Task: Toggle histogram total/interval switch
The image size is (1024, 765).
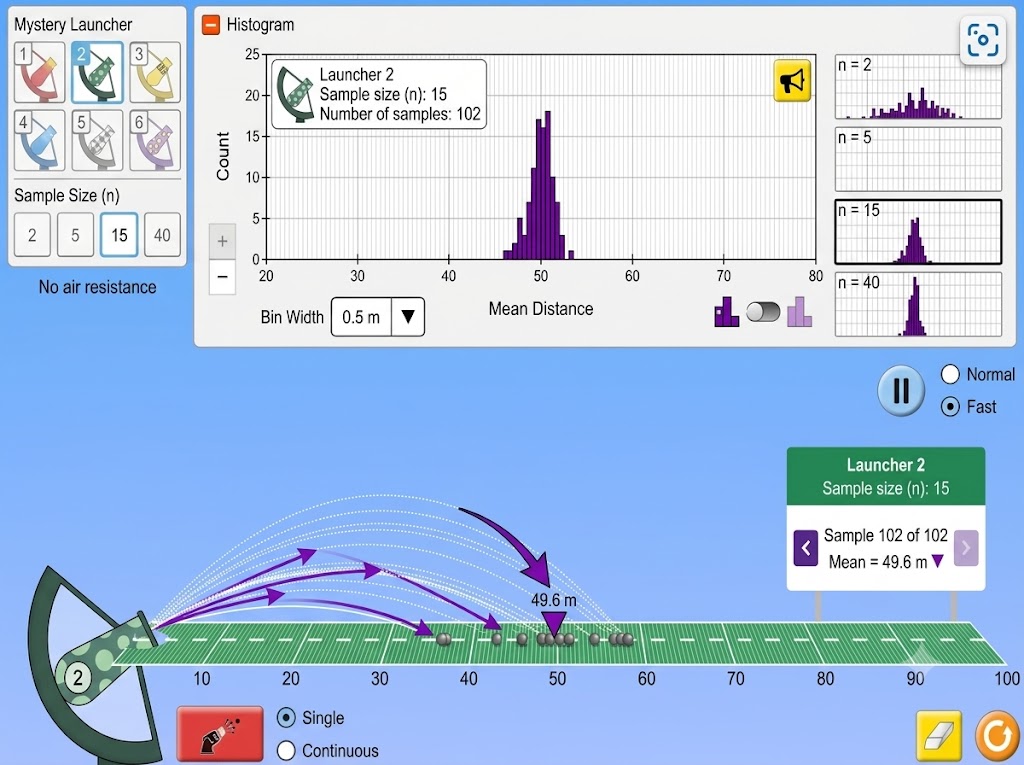Action: point(763,312)
